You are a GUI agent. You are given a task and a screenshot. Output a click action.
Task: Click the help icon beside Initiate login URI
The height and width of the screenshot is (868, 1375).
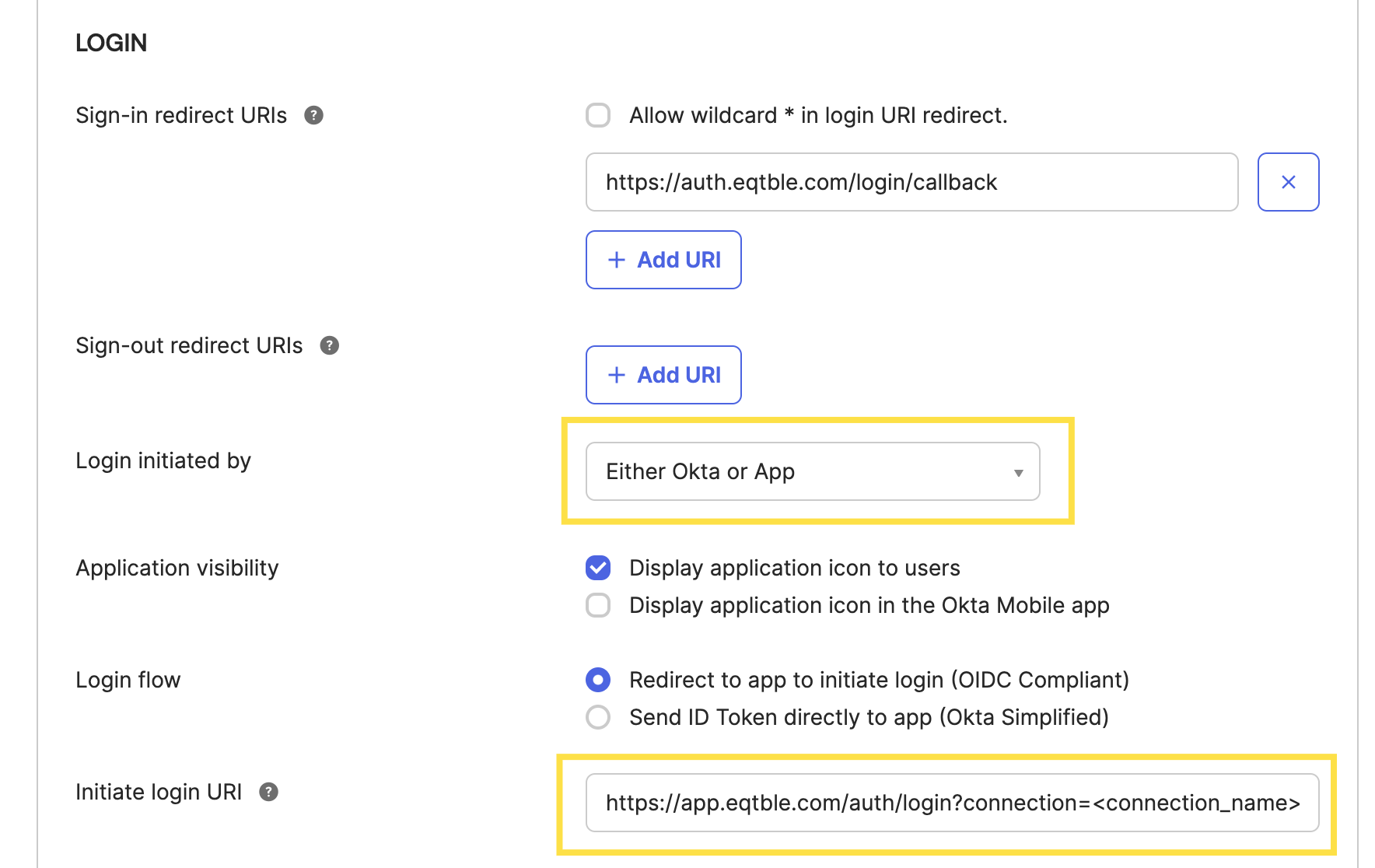(x=269, y=792)
